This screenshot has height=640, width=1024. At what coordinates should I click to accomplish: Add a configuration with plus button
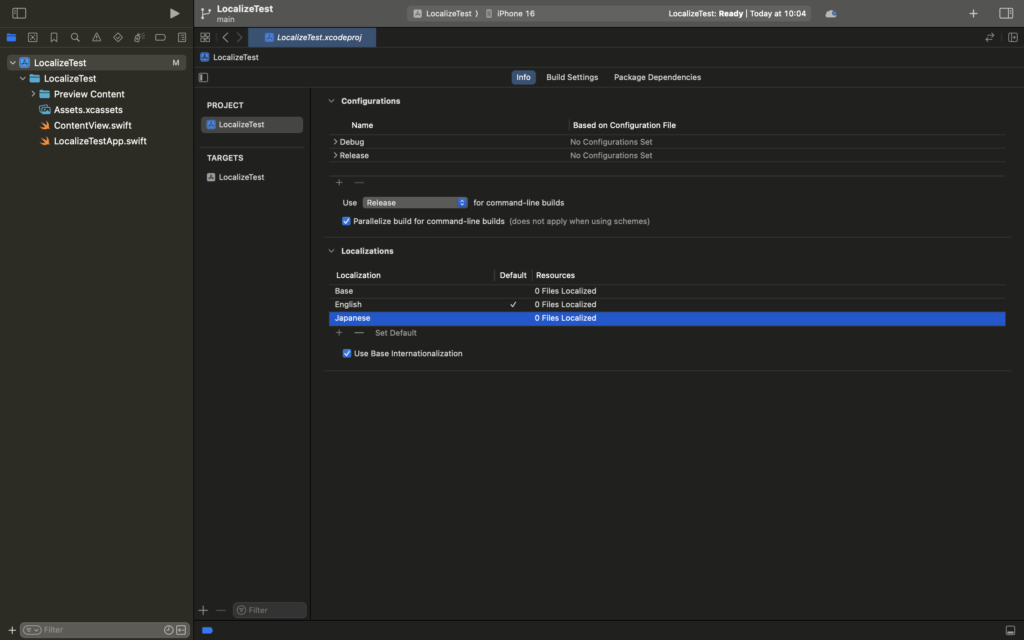pos(339,183)
